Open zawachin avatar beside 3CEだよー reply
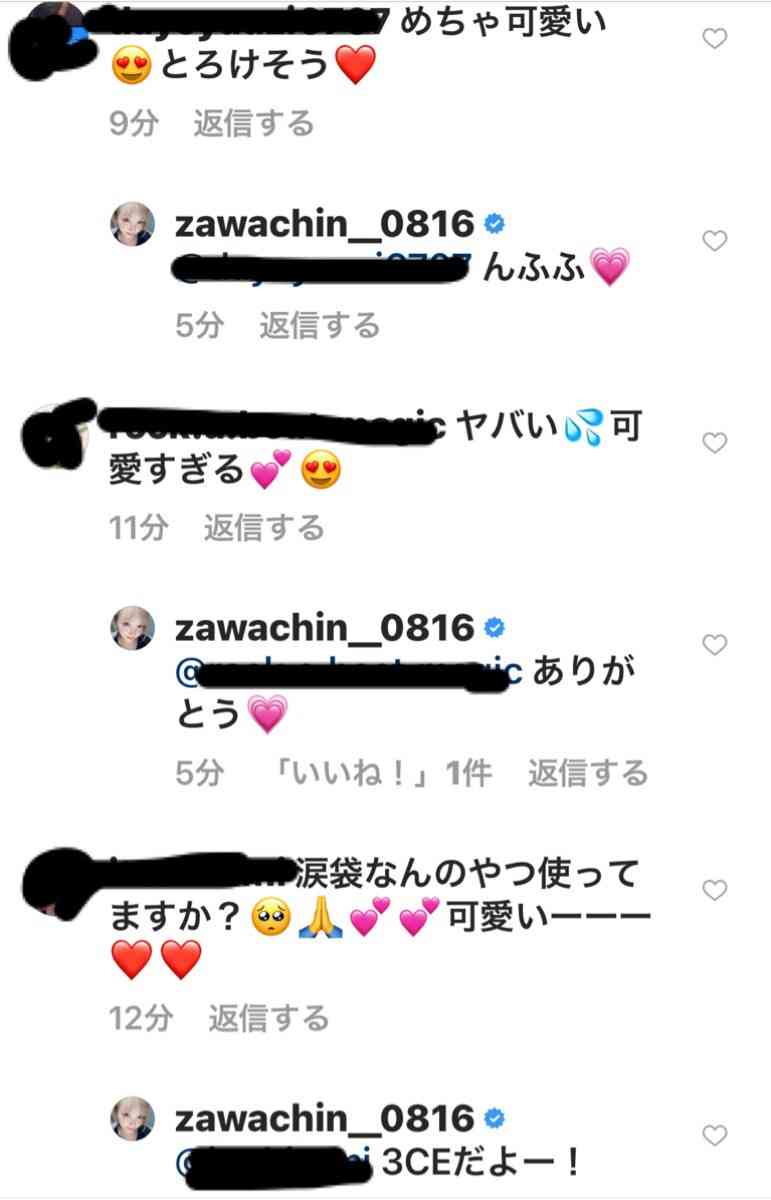Screen dimensions: 771x1200 [132, 1119]
